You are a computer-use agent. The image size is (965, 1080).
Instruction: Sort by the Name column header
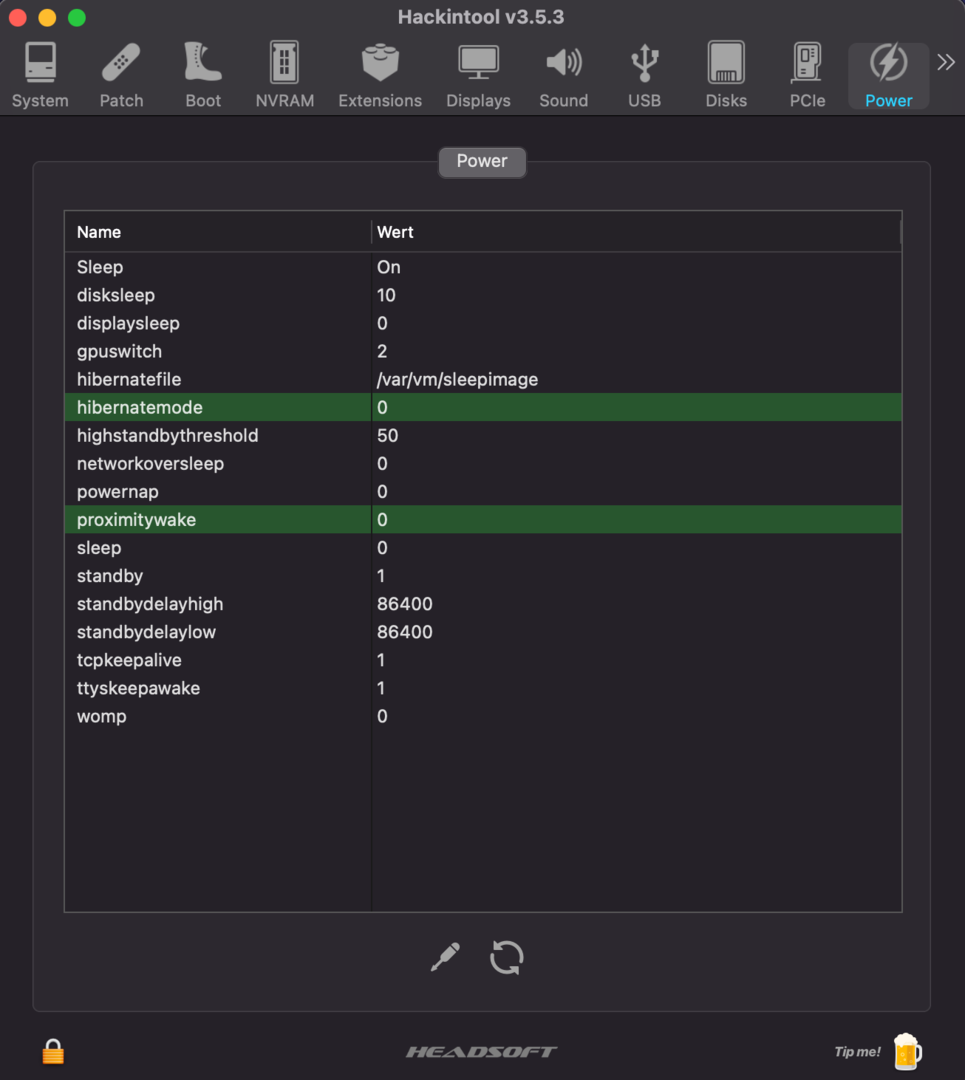(x=218, y=232)
